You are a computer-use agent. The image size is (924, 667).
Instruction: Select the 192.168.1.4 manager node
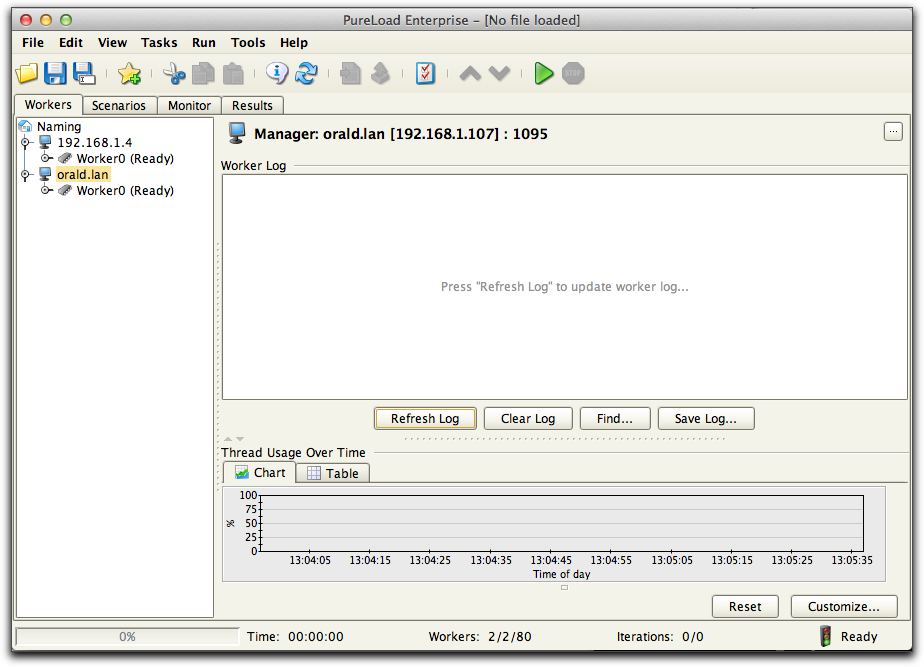click(94, 143)
